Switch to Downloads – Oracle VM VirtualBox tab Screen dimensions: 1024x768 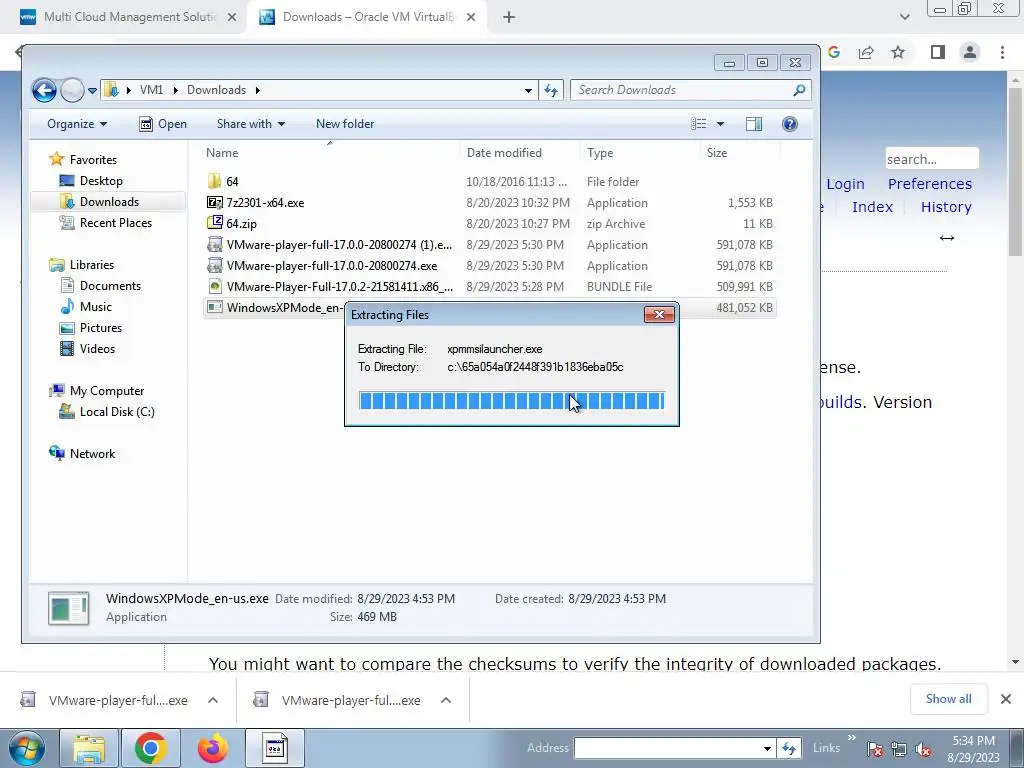pos(368,17)
